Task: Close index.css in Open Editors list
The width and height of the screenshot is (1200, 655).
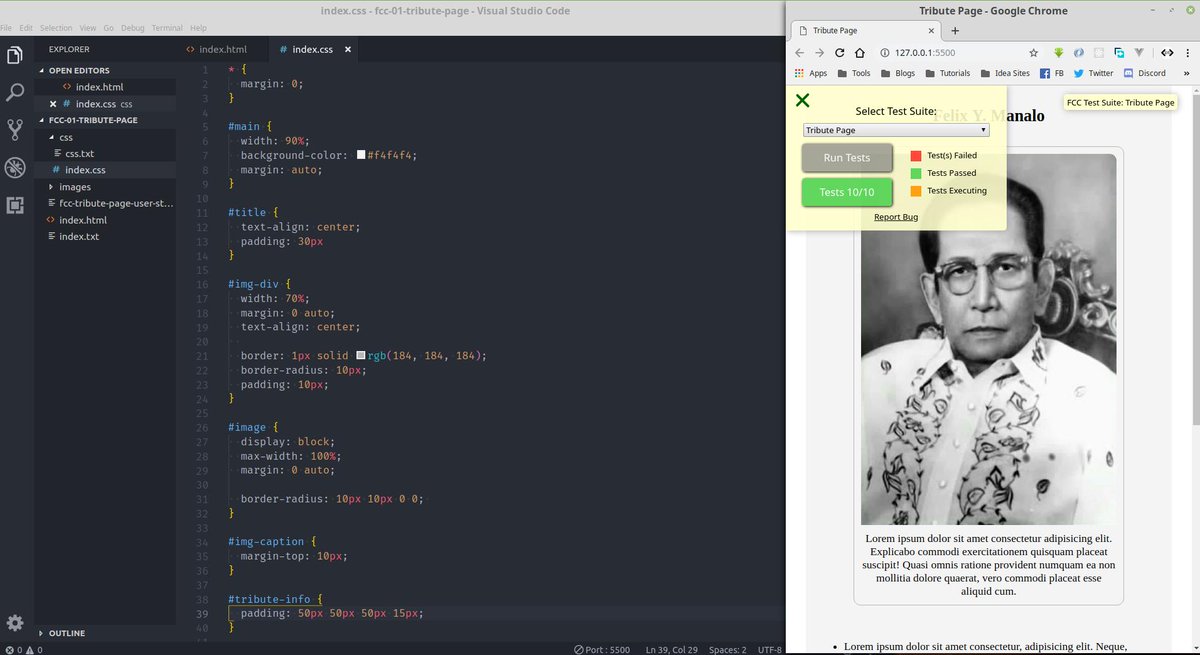Action: pos(53,104)
